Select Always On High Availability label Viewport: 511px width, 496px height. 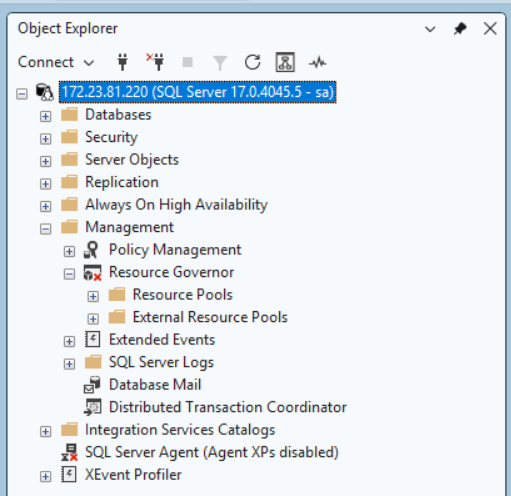tap(176, 205)
